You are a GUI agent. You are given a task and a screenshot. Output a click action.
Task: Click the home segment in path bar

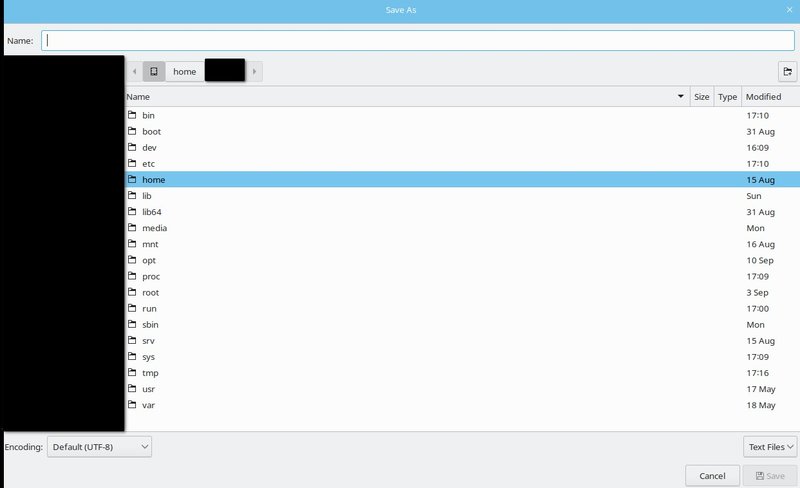coord(185,71)
